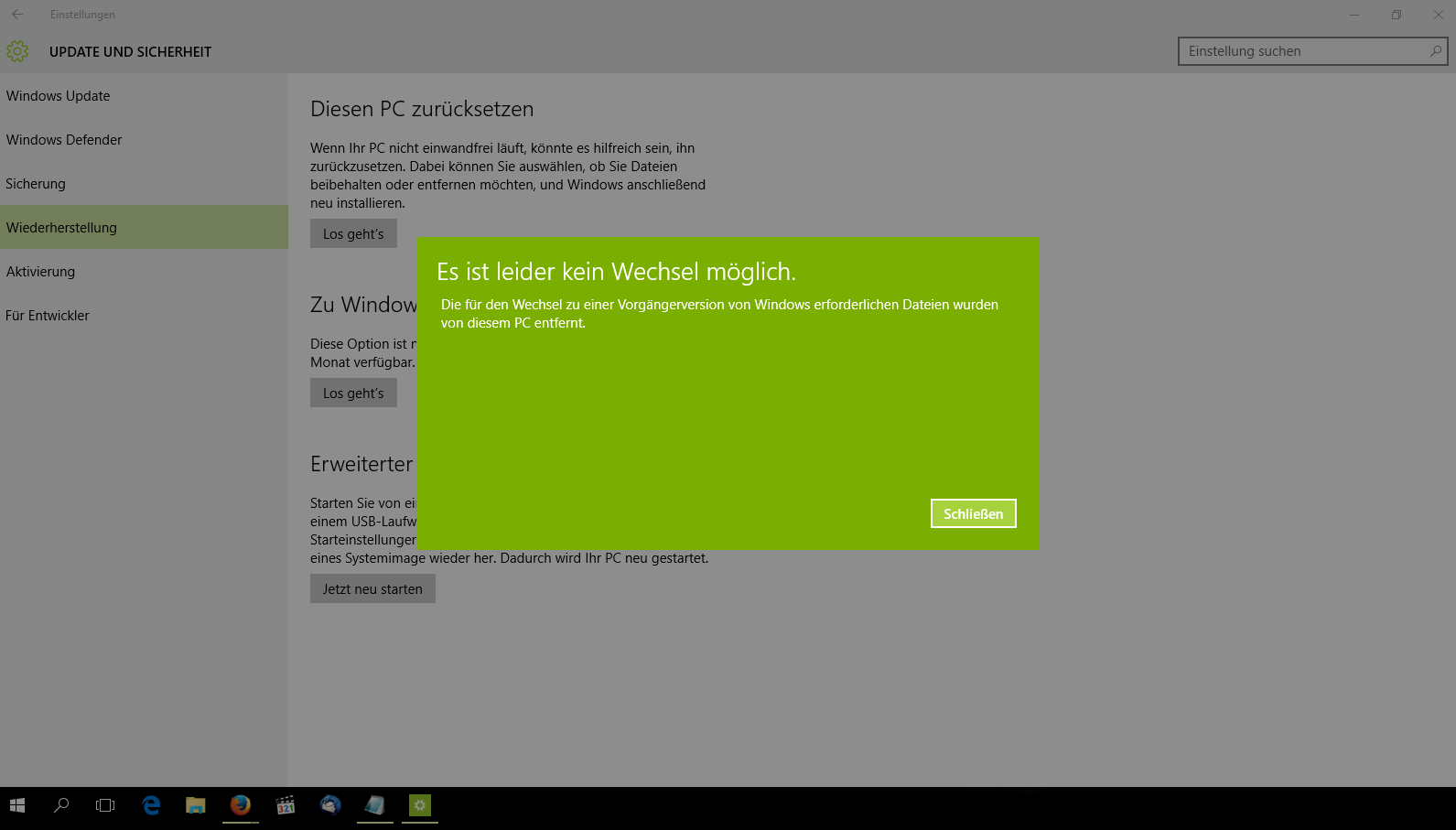Open the Thunderbird taskbar icon

pos(329,805)
